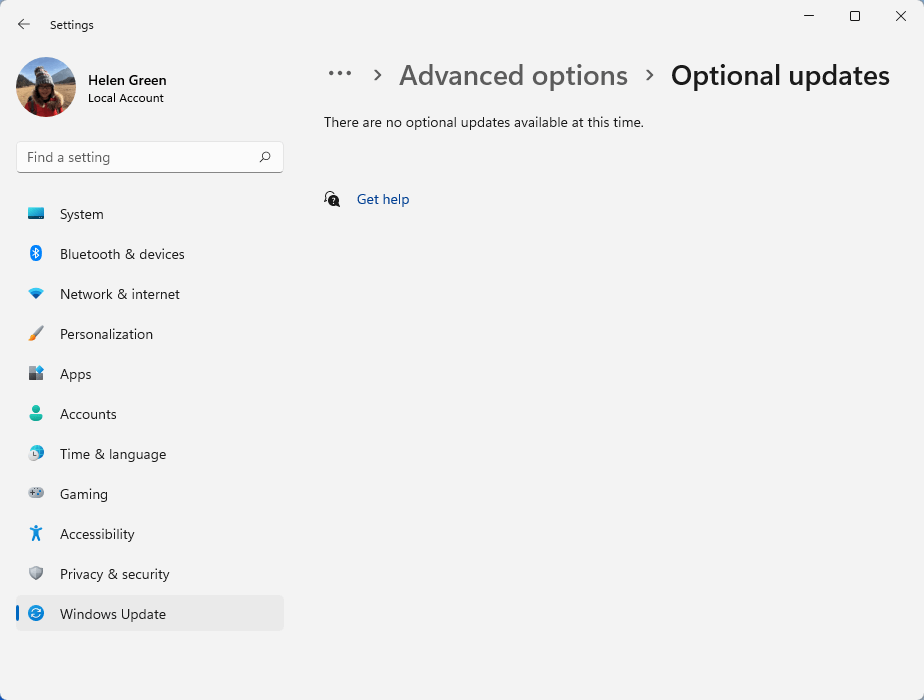Click the Accounts person icon
924x700 pixels.
(x=36, y=414)
